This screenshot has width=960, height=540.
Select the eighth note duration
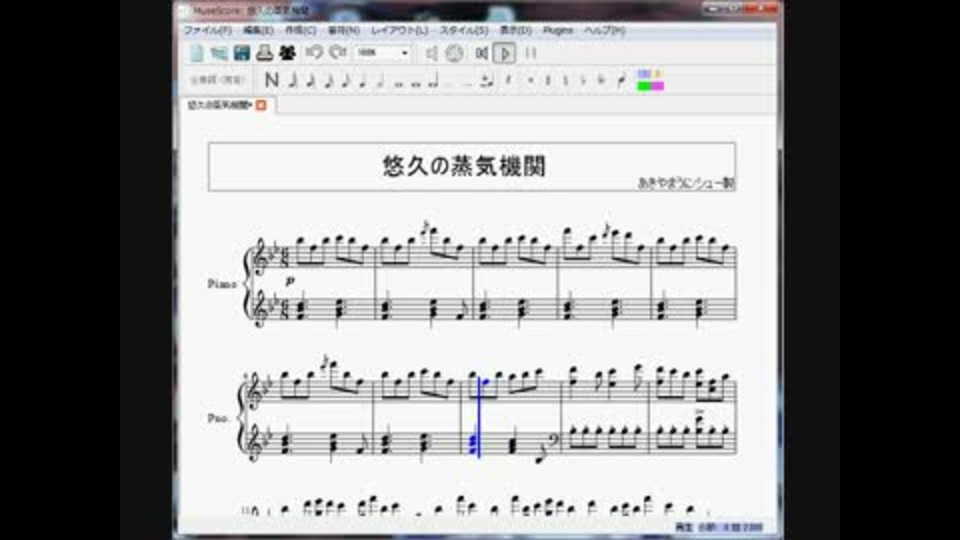[x=345, y=80]
